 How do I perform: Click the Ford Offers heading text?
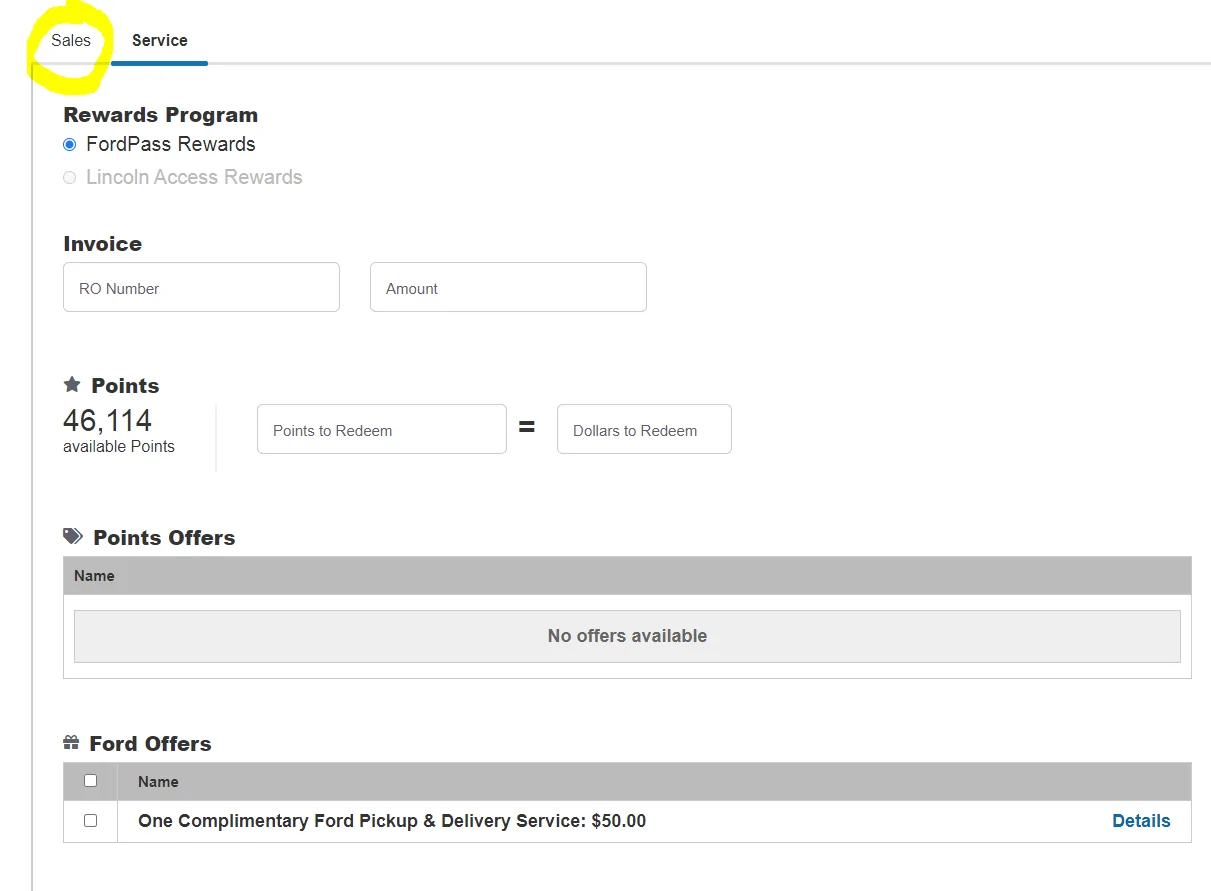pos(151,744)
